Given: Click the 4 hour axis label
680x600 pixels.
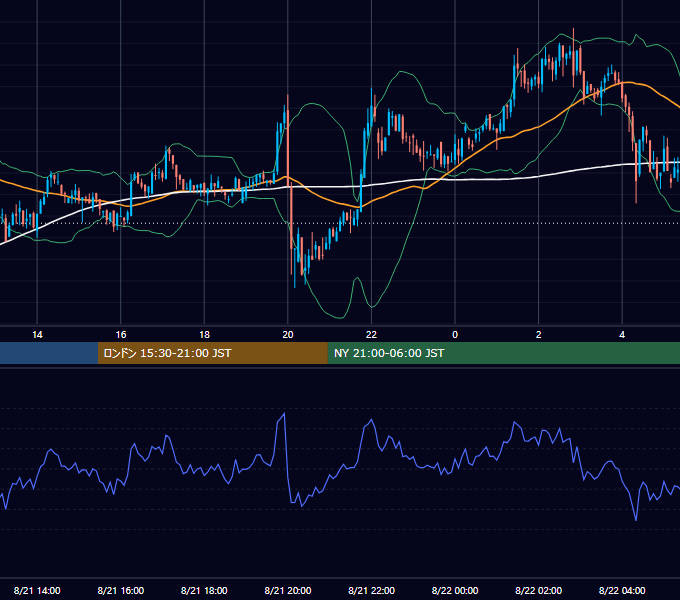Looking at the screenshot, I should pyautogui.click(x=622, y=335).
